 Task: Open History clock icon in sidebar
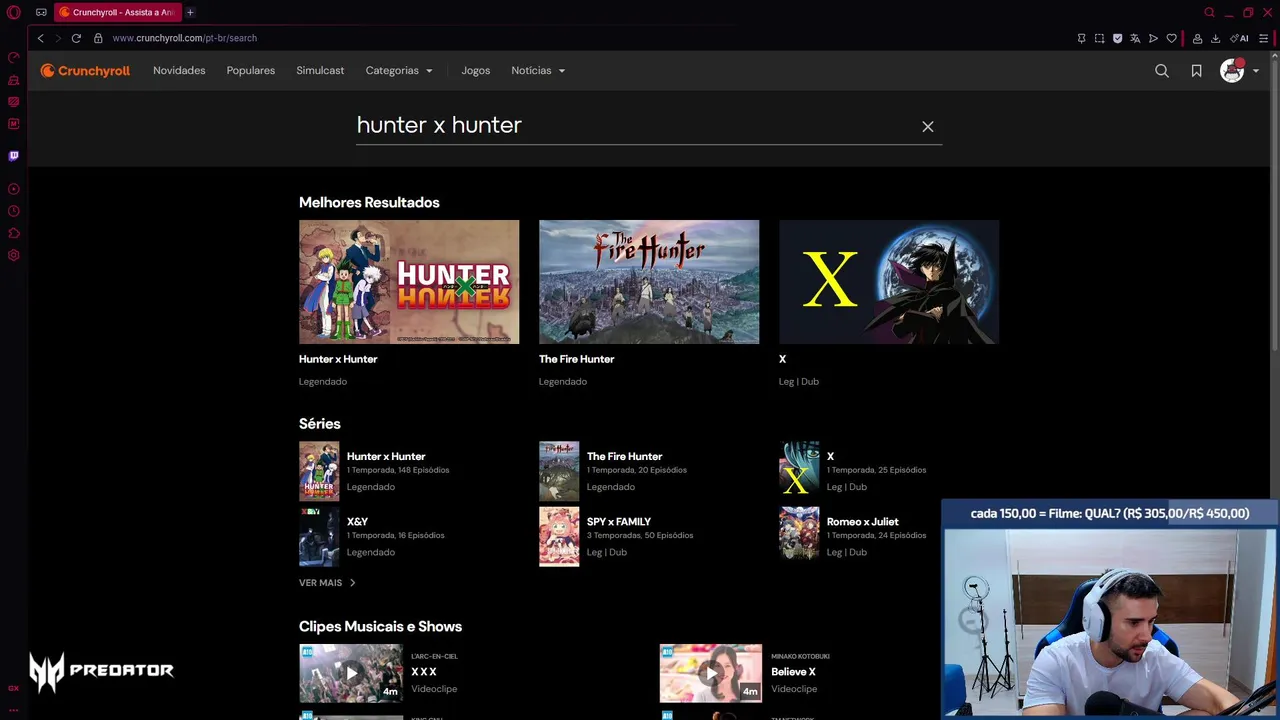(13, 211)
